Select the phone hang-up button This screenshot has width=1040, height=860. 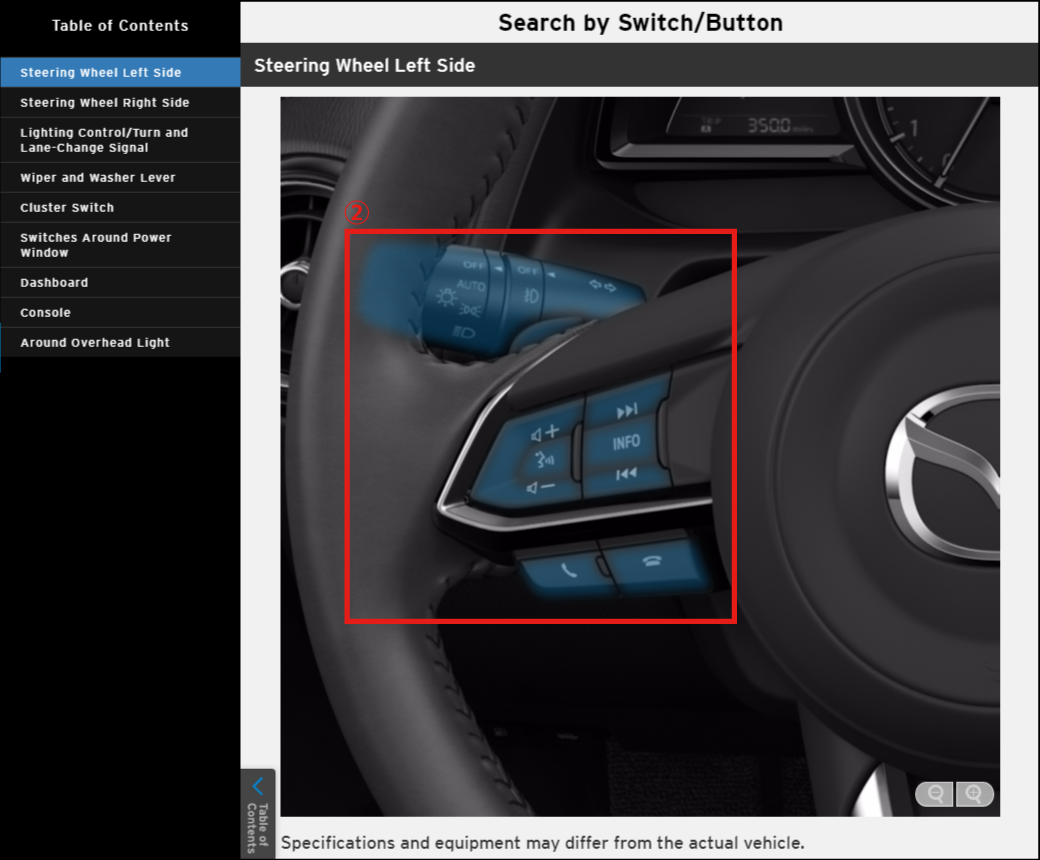(653, 562)
